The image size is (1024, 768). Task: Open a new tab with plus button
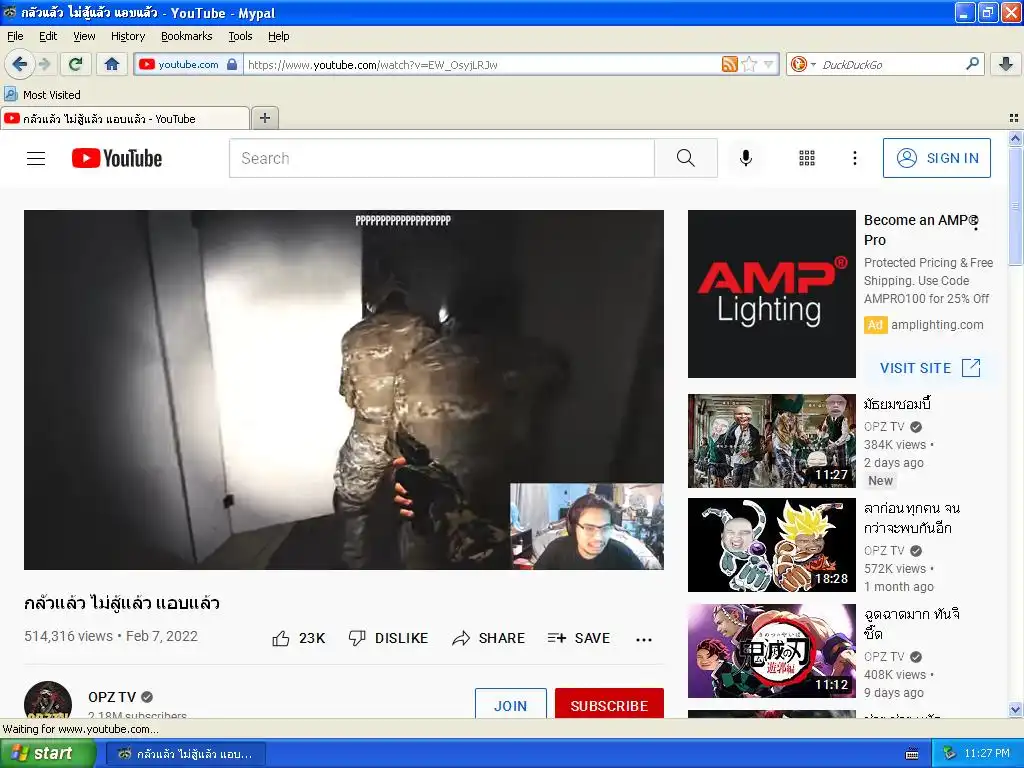pyautogui.click(x=264, y=118)
